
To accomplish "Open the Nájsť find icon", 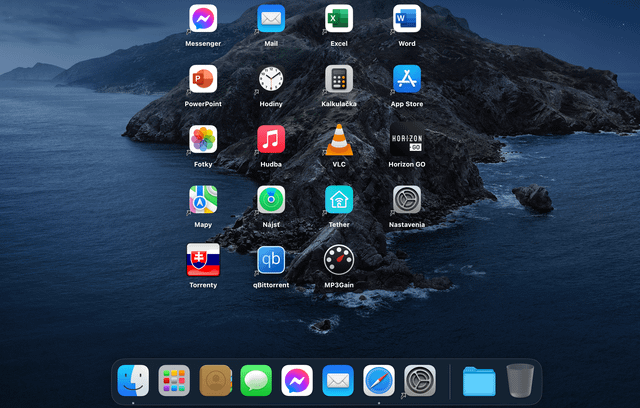I will click(x=271, y=200).
